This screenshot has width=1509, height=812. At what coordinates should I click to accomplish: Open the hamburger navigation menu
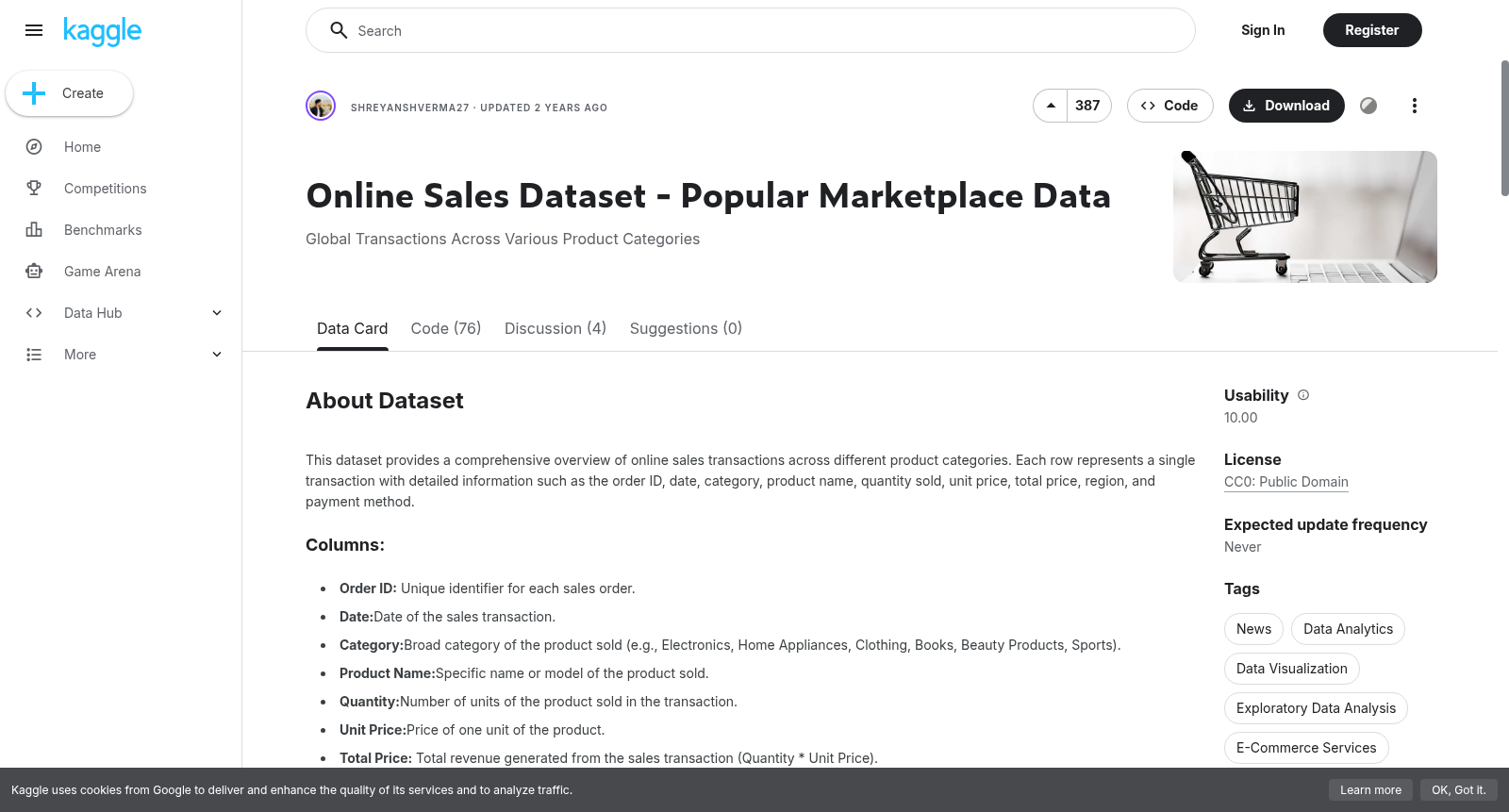(34, 30)
